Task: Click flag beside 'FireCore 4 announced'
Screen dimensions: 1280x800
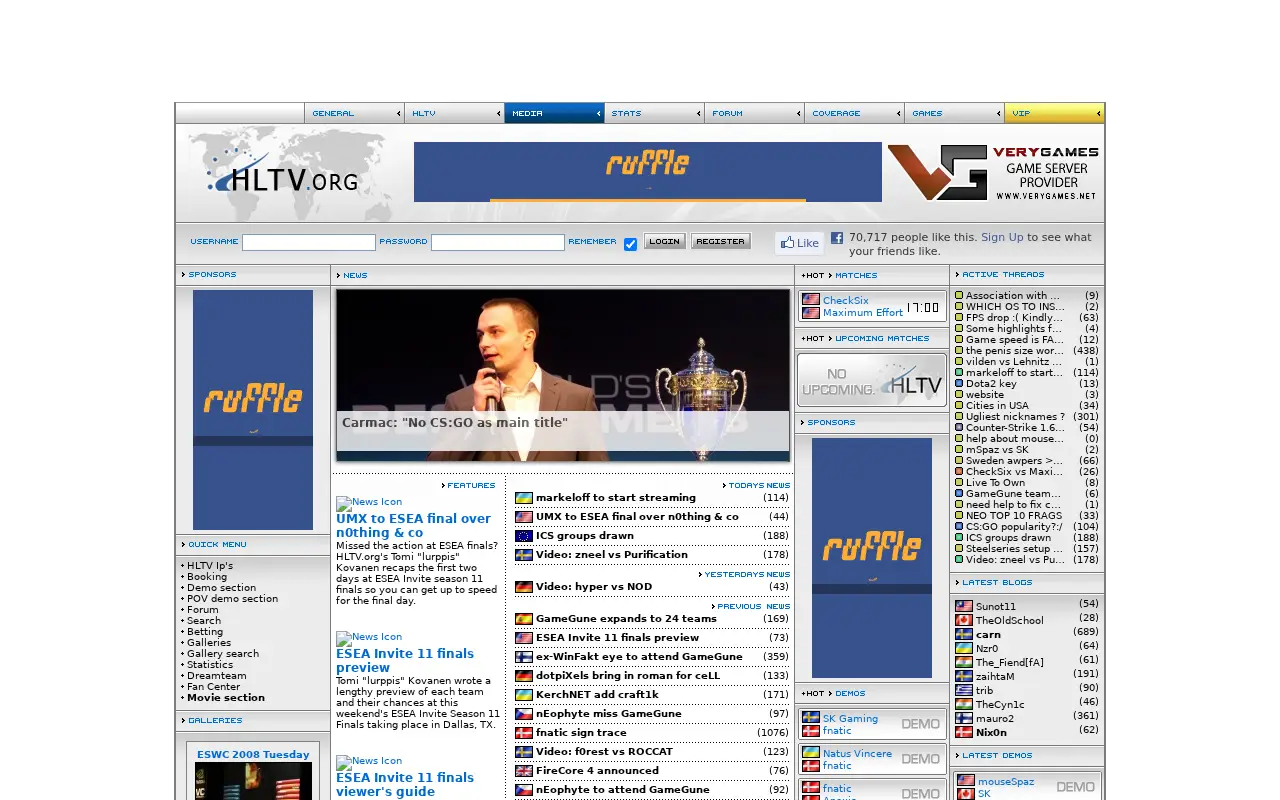Action: point(524,771)
